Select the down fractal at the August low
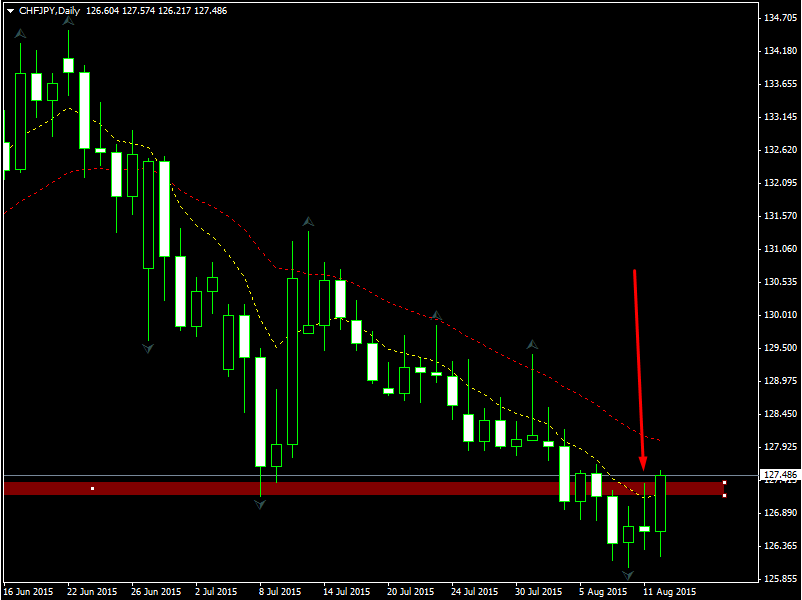The height and width of the screenshot is (600, 802). click(x=628, y=575)
